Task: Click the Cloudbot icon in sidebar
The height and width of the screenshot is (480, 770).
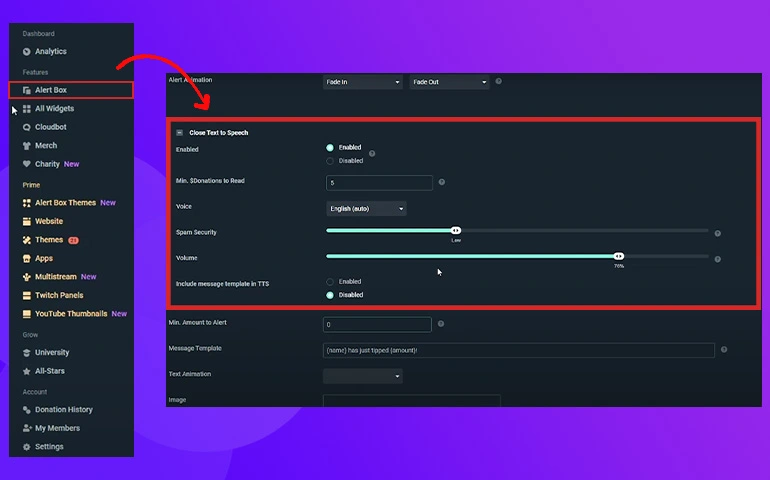Action: (26, 127)
